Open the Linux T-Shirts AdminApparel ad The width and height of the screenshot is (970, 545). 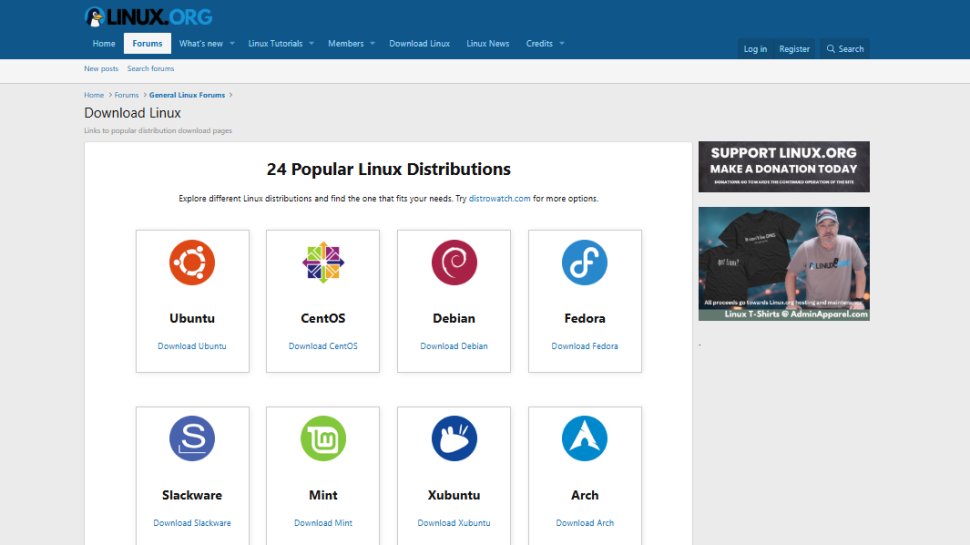[784, 264]
